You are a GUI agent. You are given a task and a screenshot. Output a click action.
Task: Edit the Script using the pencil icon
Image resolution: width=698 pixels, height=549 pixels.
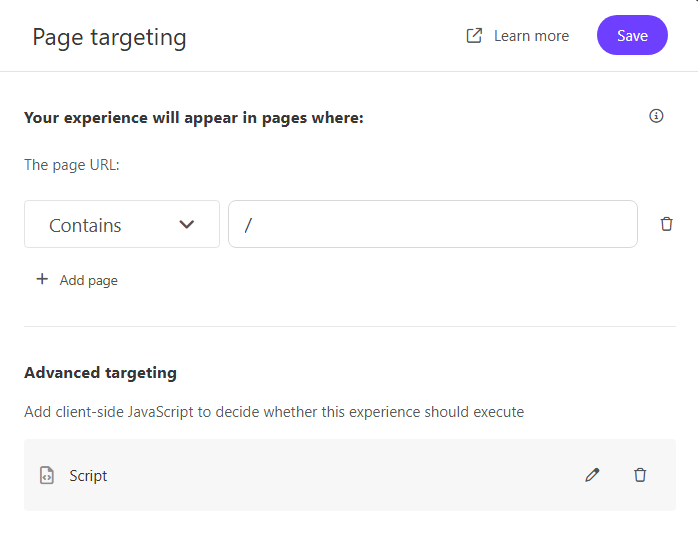pyautogui.click(x=592, y=475)
